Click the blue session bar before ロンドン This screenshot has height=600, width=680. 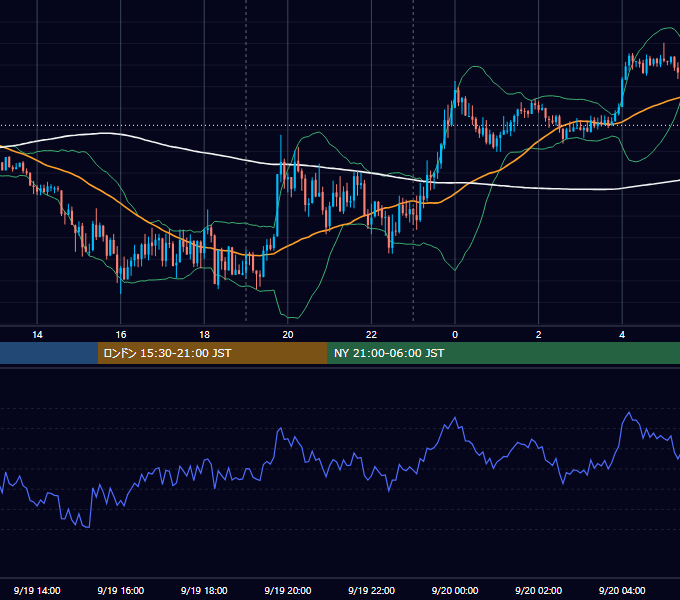point(49,353)
